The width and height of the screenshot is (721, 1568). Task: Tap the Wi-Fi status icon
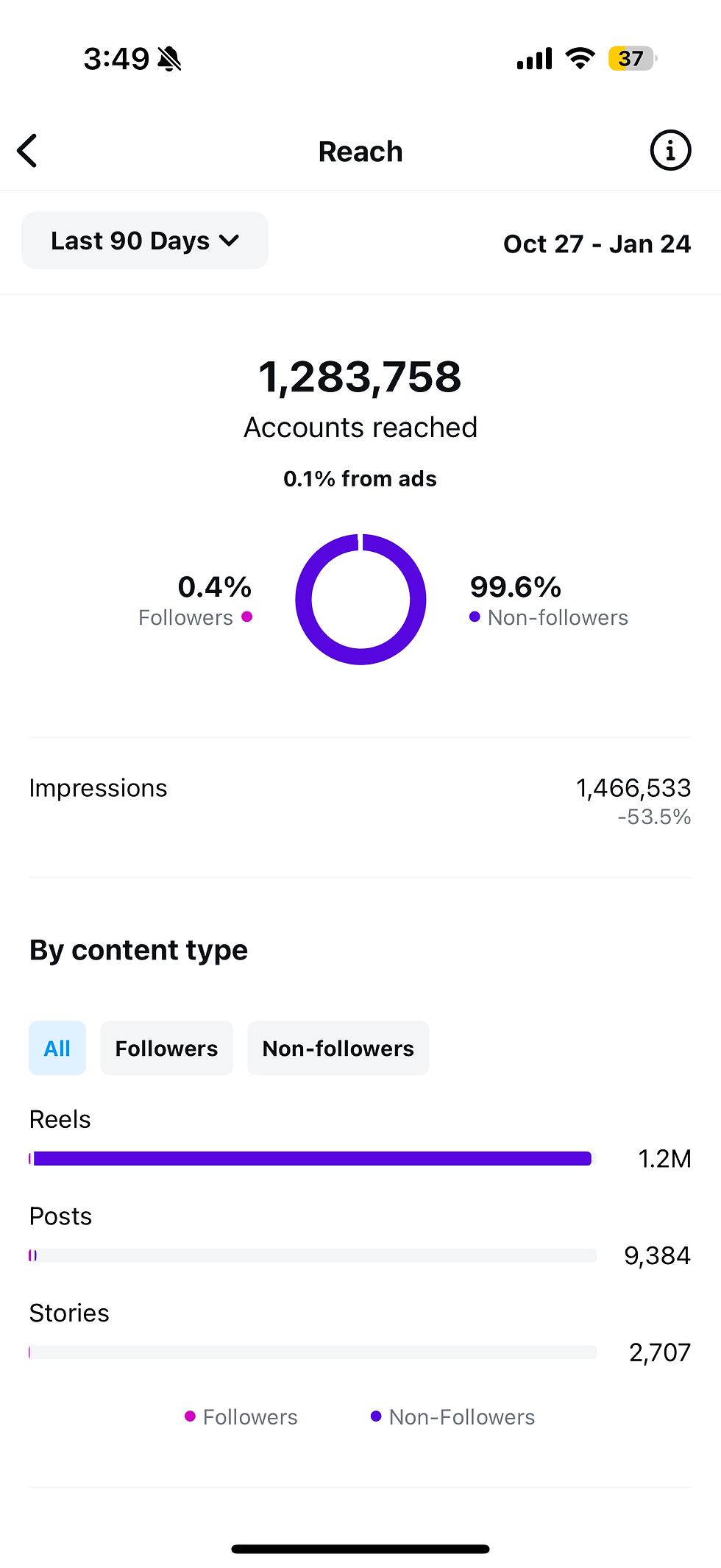click(x=580, y=58)
